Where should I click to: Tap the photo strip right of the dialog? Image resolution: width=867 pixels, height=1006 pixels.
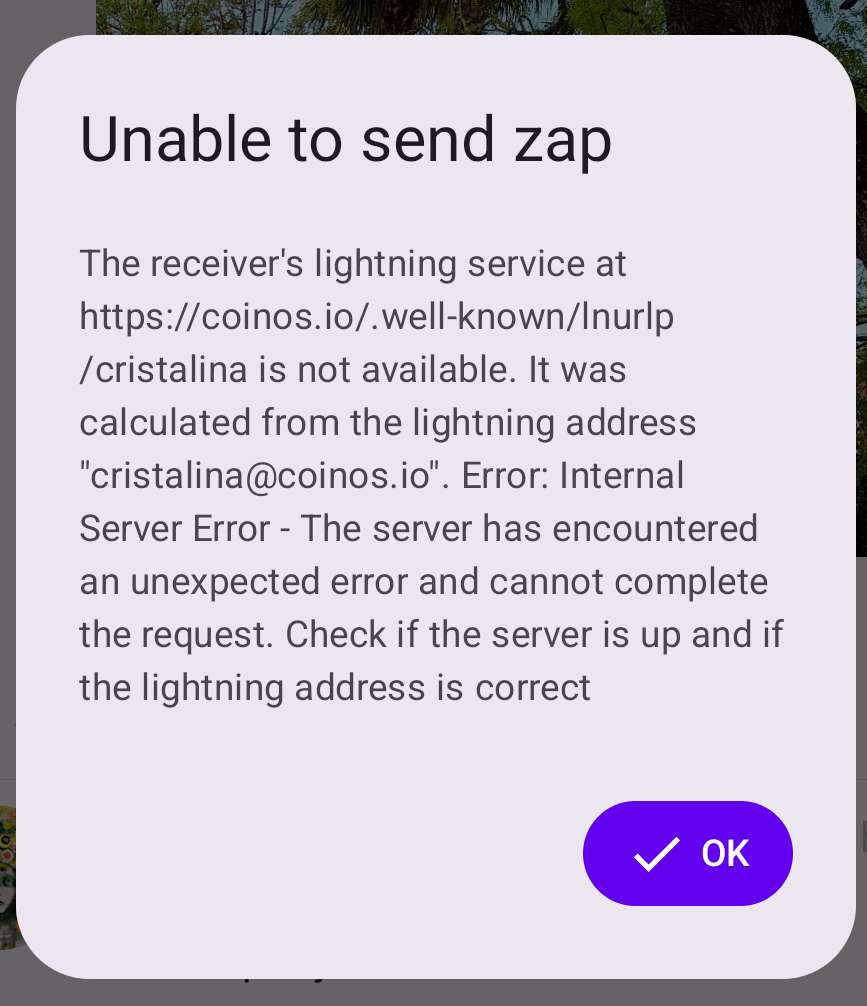(862, 289)
